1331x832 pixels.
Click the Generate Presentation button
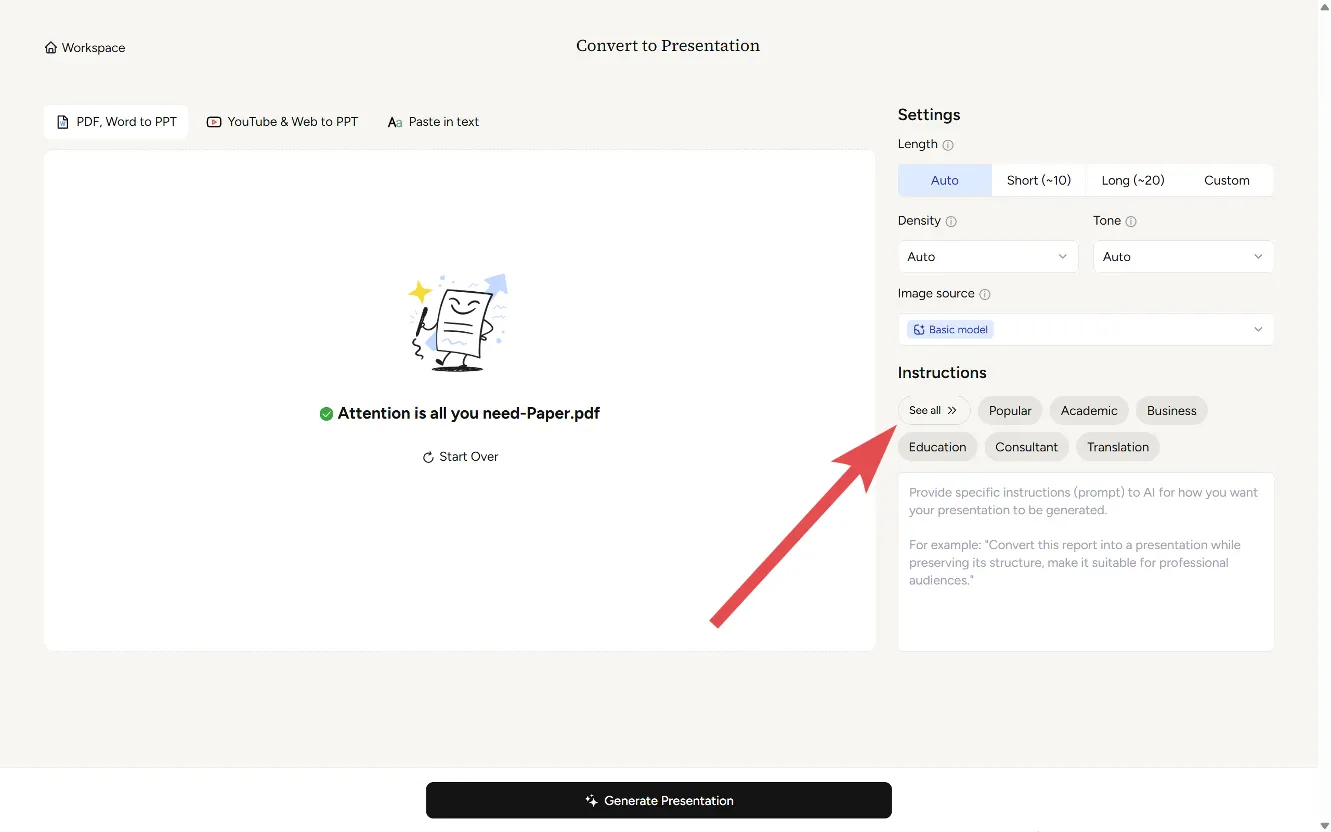pos(658,801)
